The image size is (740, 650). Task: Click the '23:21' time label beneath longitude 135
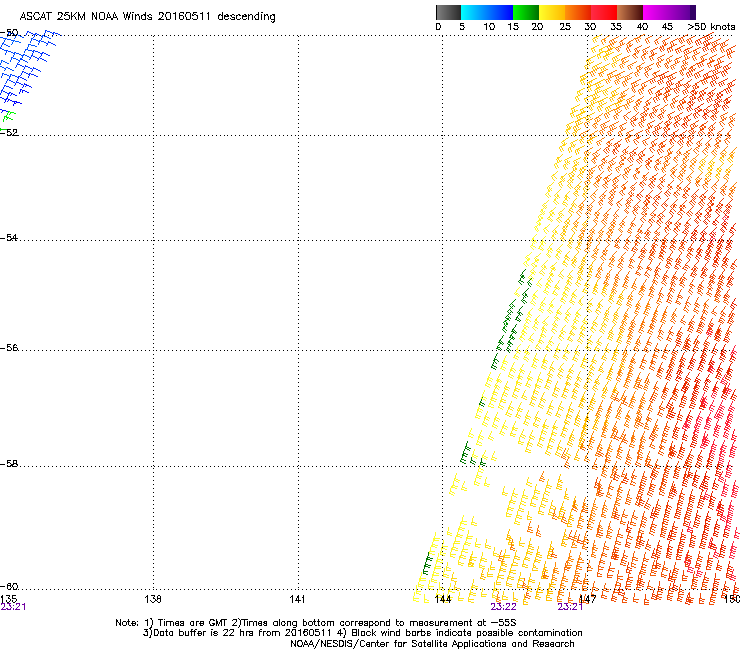pyautogui.click(x=13, y=607)
